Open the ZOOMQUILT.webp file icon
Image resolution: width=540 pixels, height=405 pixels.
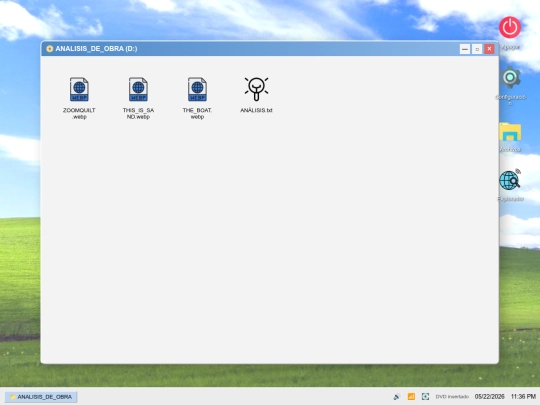(x=79, y=89)
